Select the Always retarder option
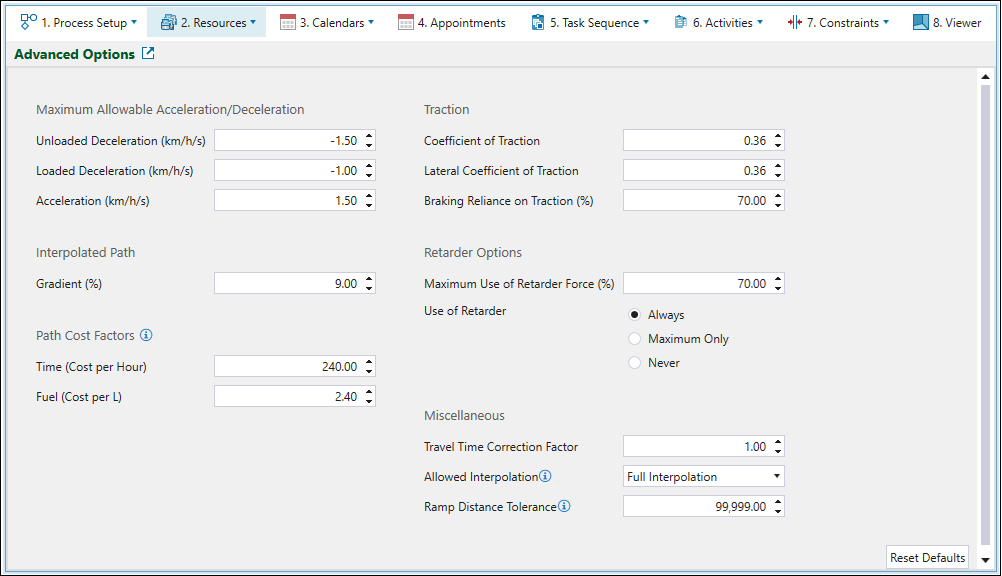The height and width of the screenshot is (576, 1002). tap(635, 315)
